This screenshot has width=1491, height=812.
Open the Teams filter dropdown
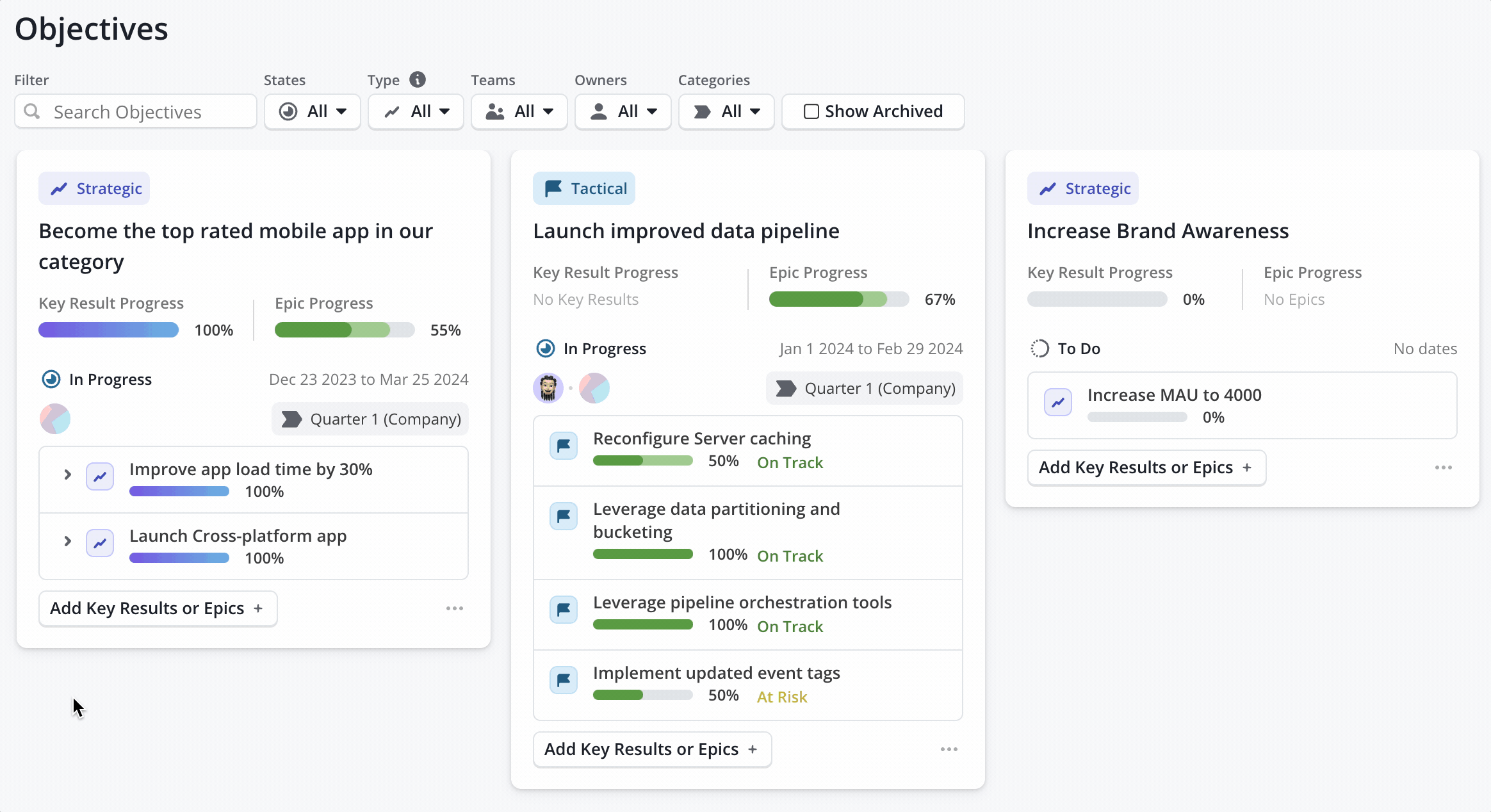pos(519,111)
